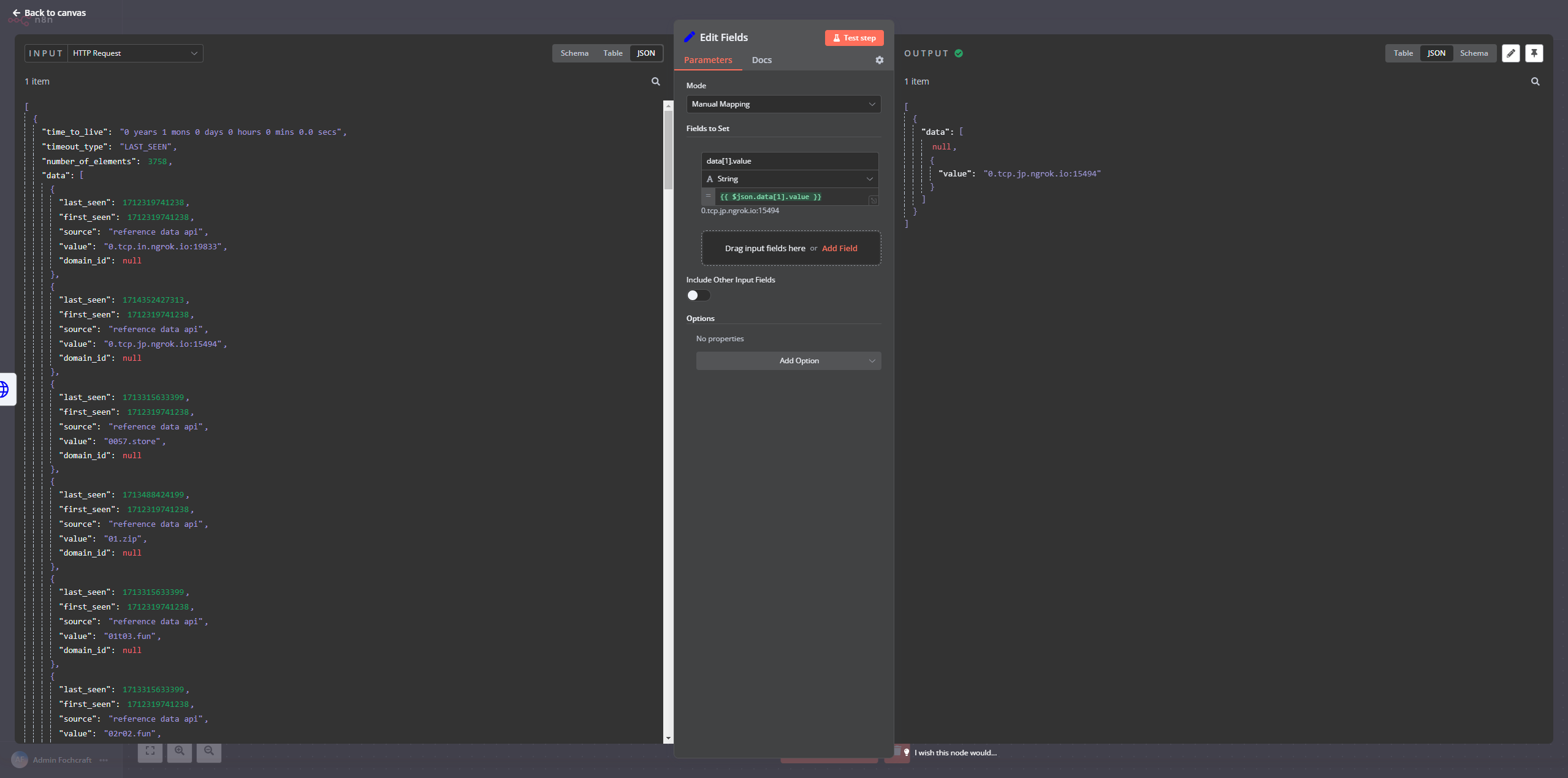The height and width of the screenshot is (778, 1568).
Task: Click the globe icon on left edge
Action: click(x=5, y=389)
